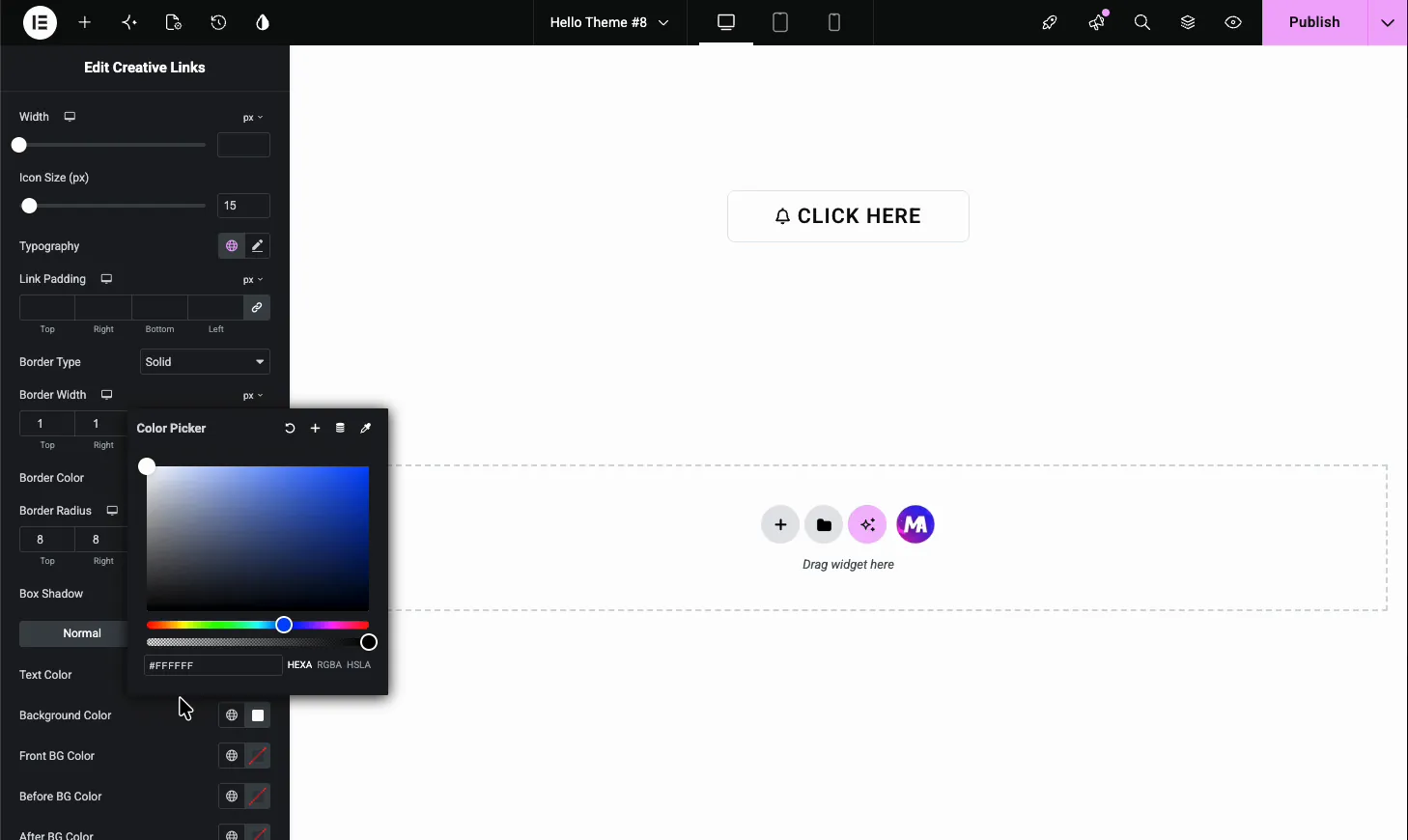
Task: Click inside the color saturation gradient area
Action: pos(258,539)
